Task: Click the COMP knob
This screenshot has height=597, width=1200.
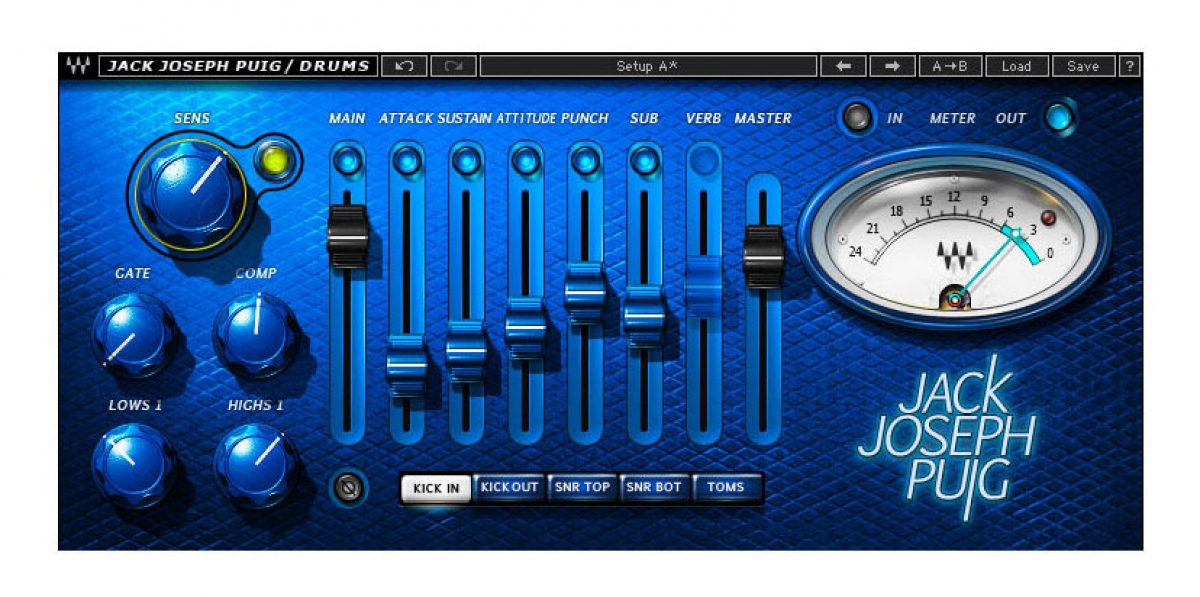Action: (256, 334)
